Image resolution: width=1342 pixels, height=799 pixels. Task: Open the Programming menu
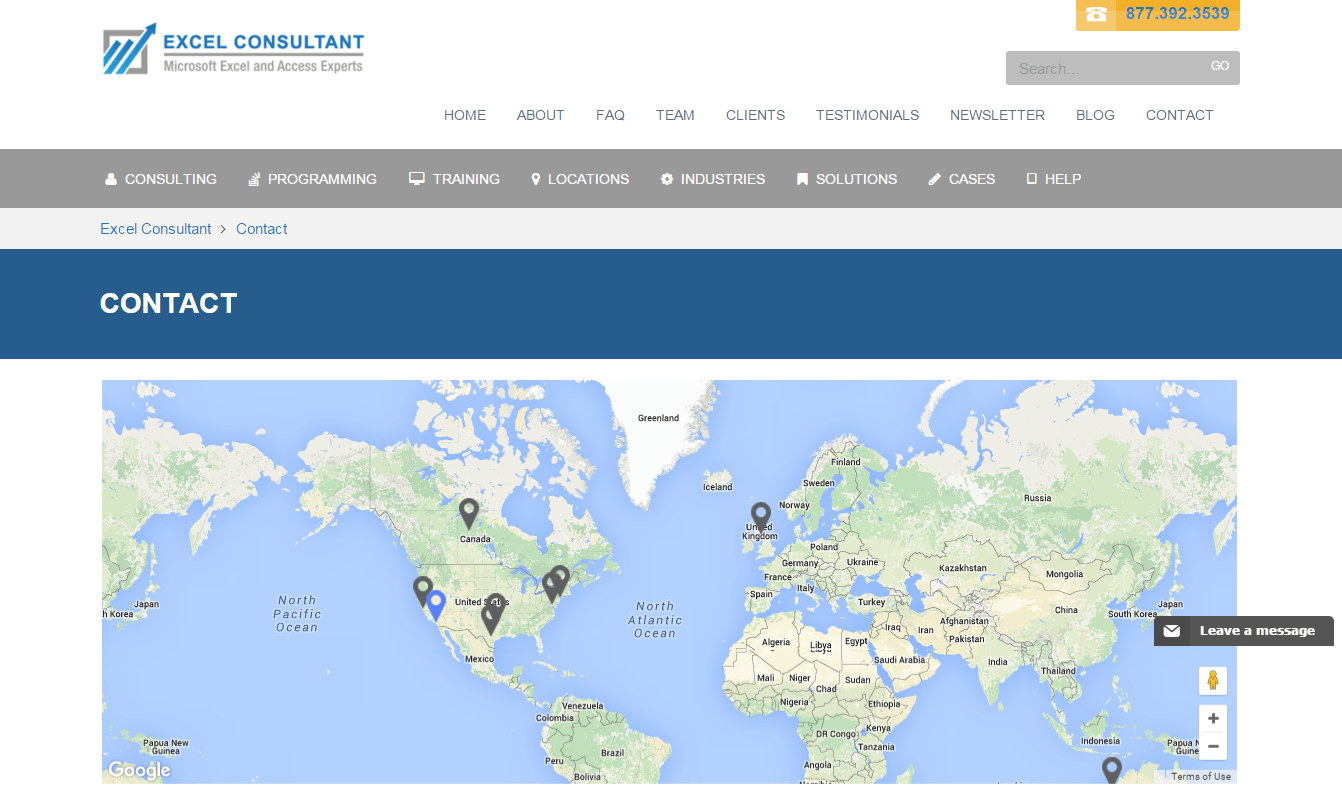[313, 179]
